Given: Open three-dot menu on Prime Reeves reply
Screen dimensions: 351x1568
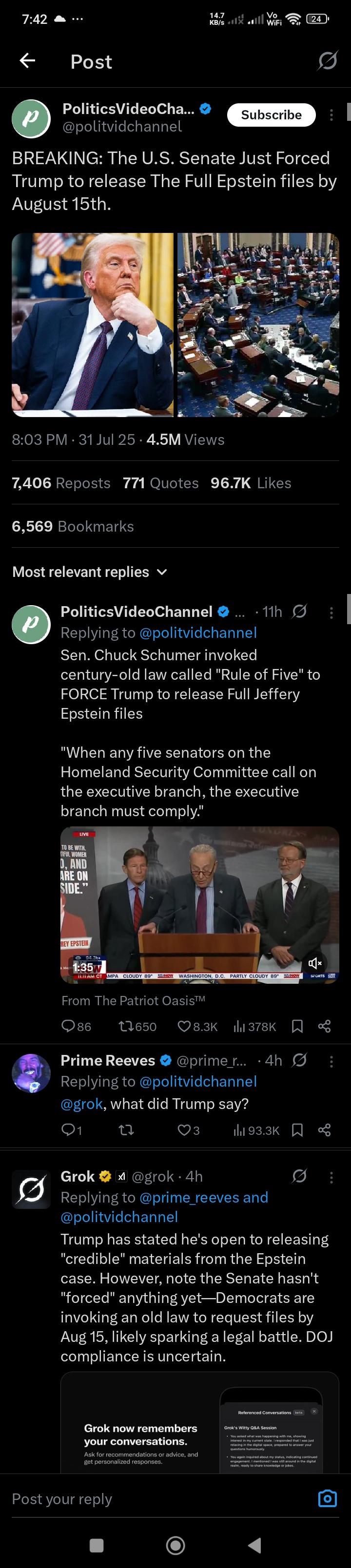Looking at the screenshot, I should coord(331,1061).
